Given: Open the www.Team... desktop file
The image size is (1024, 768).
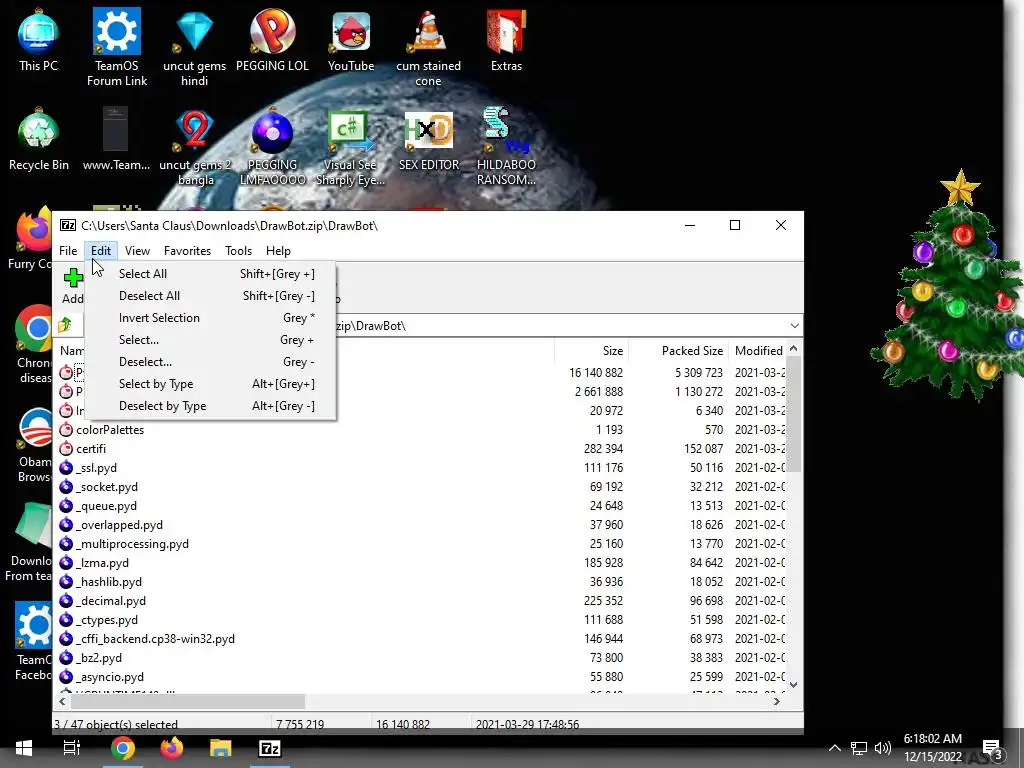Looking at the screenshot, I should (x=116, y=140).
